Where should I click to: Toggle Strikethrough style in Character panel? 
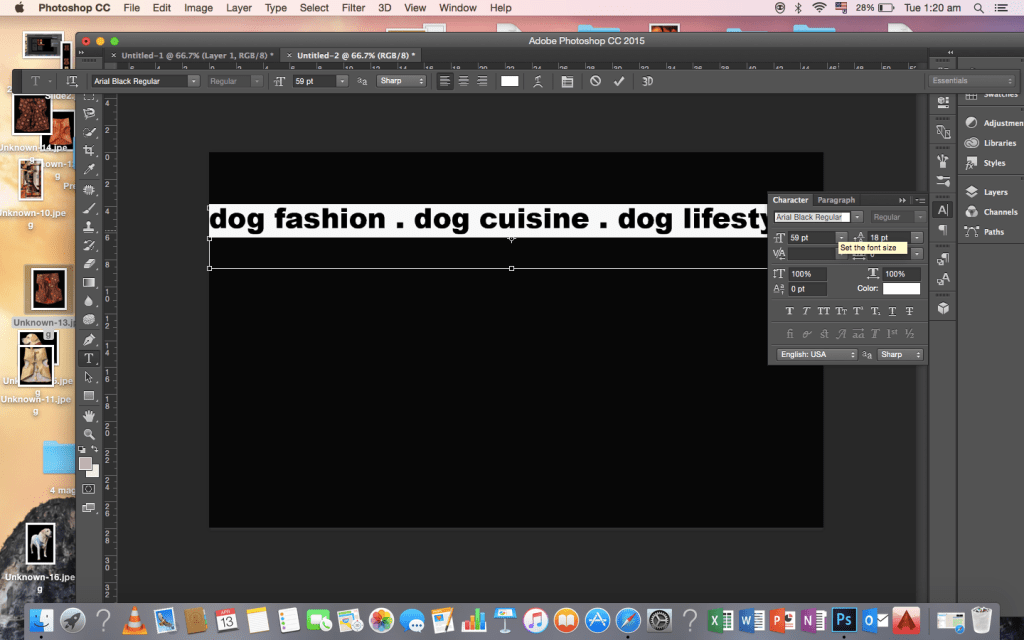coord(910,311)
